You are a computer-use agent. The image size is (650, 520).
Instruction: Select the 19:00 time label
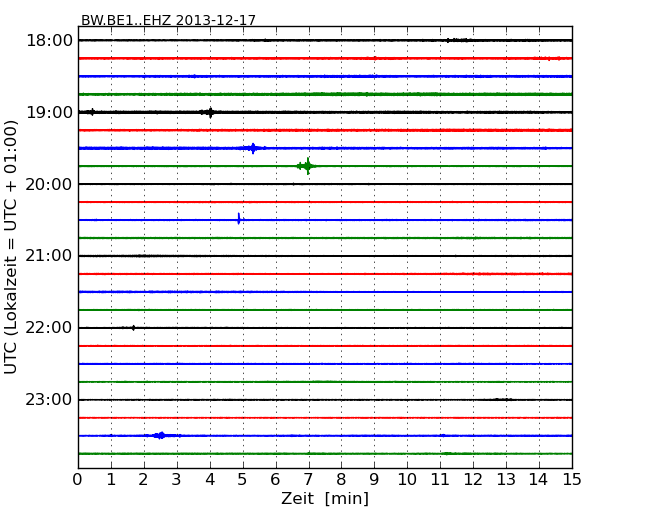tap(49, 112)
